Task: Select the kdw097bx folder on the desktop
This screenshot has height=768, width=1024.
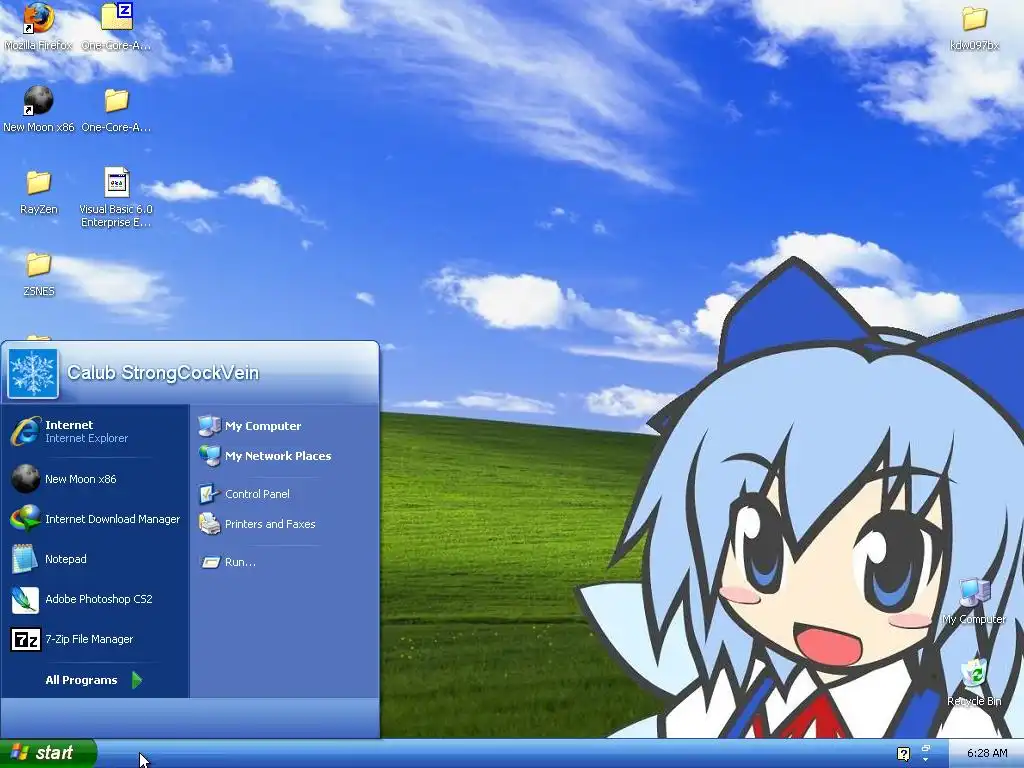Action: 974,27
